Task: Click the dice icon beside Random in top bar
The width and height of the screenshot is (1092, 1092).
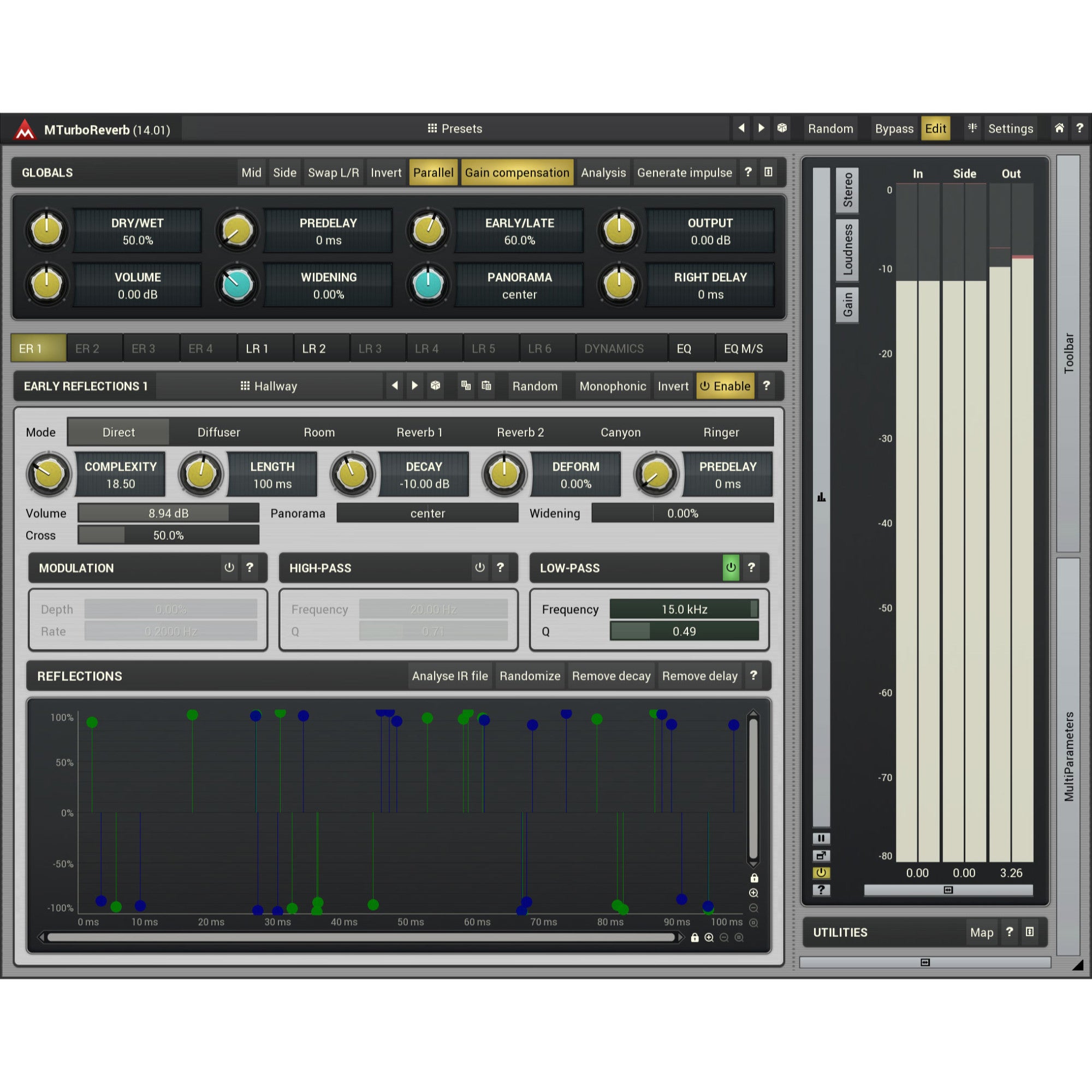Action: click(782, 128)
